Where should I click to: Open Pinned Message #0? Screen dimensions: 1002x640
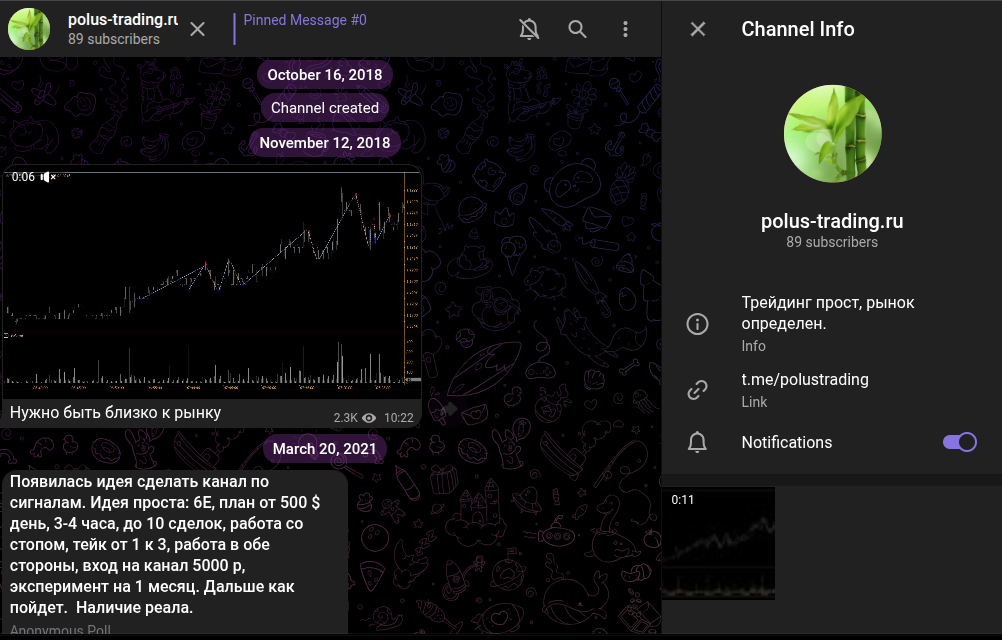pyautogui.click(x=305, y=20)
